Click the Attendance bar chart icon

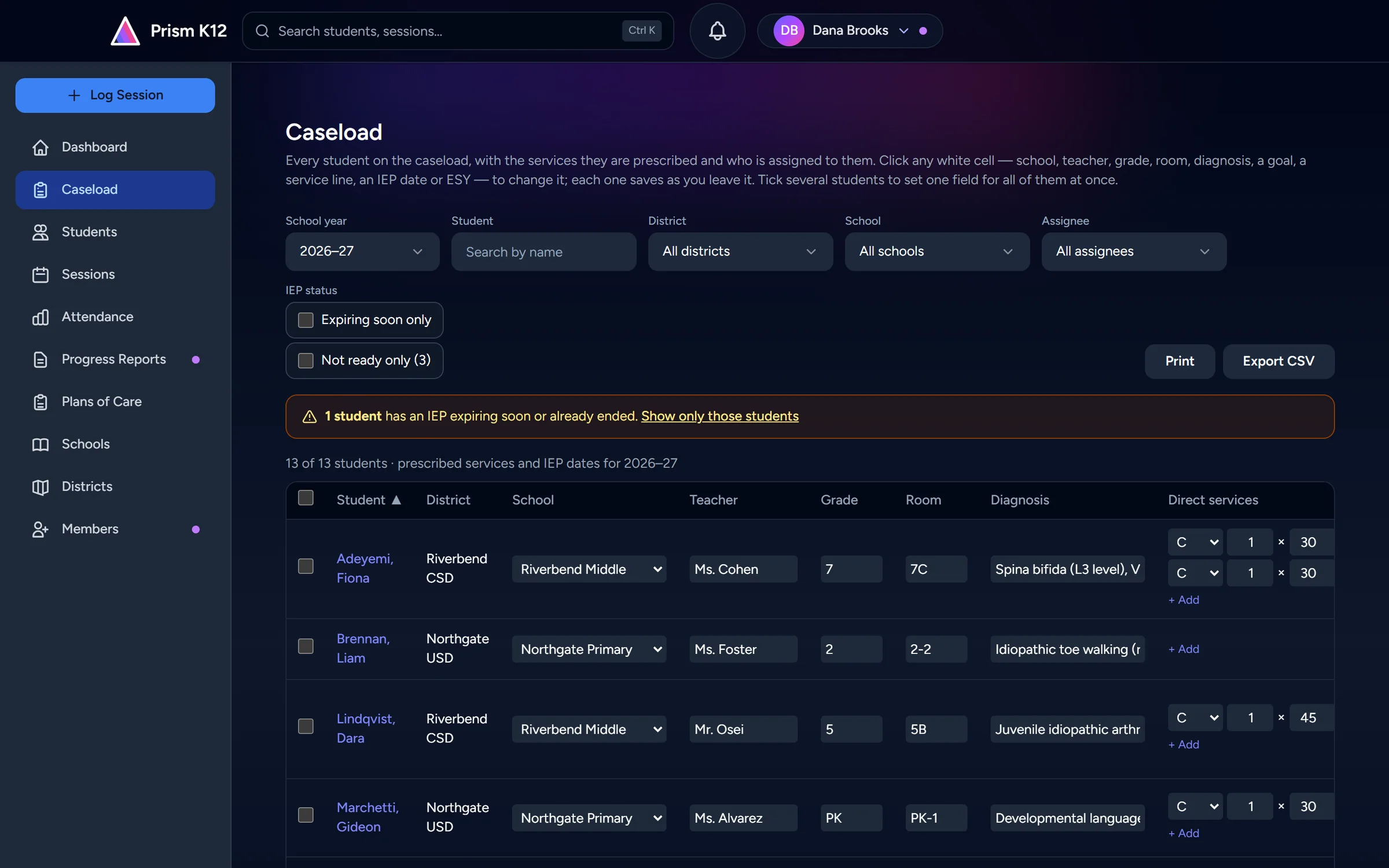pyautogui.click(x=41, y=317)
